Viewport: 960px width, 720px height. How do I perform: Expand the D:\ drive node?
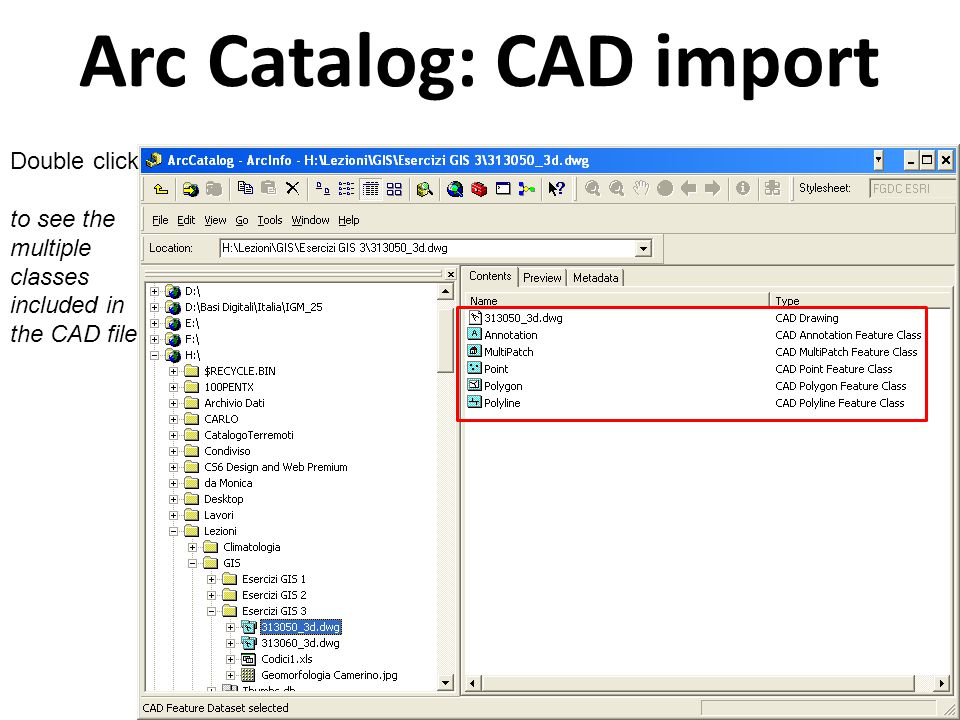[154, 291]
